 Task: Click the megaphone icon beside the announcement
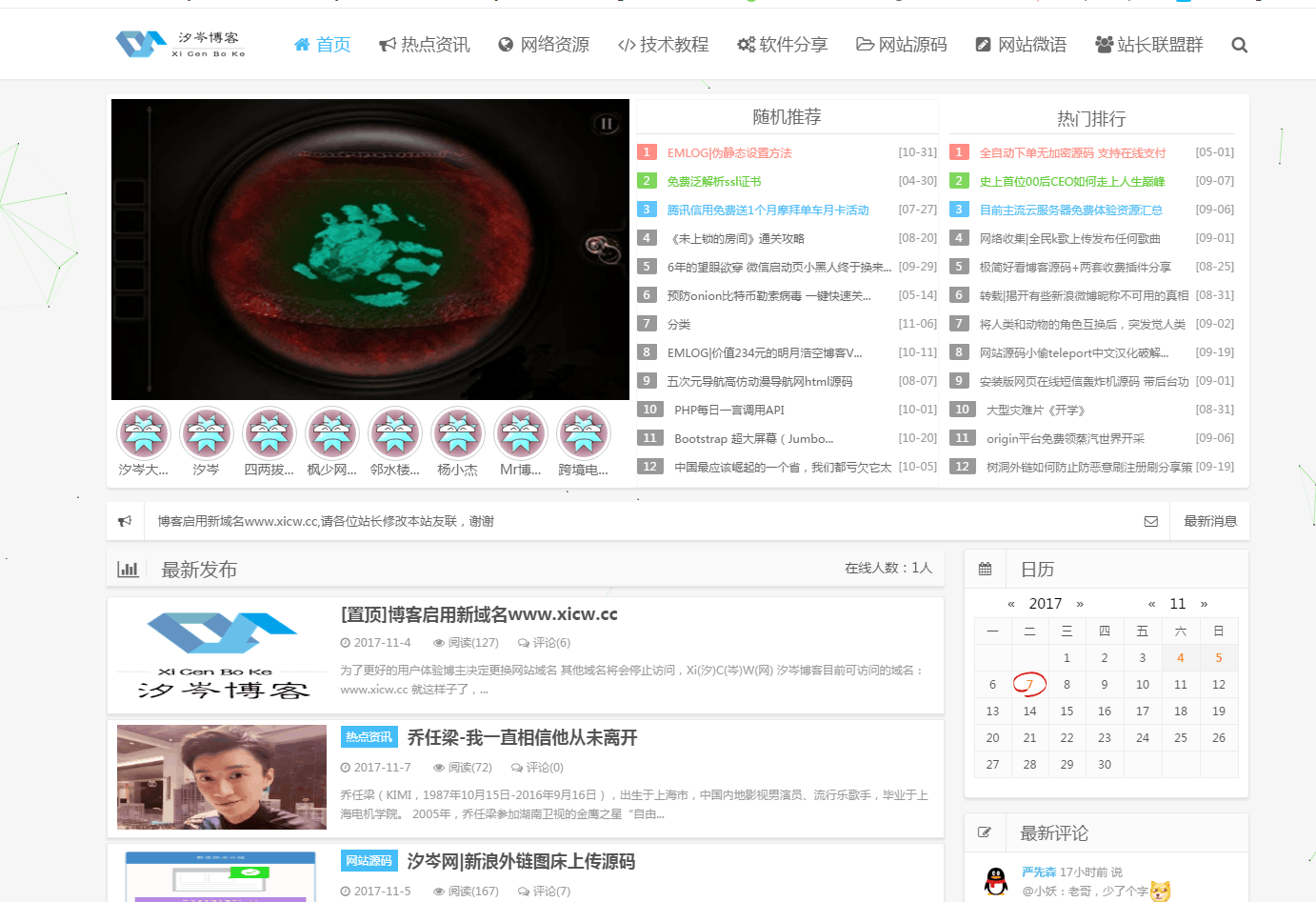125,521
